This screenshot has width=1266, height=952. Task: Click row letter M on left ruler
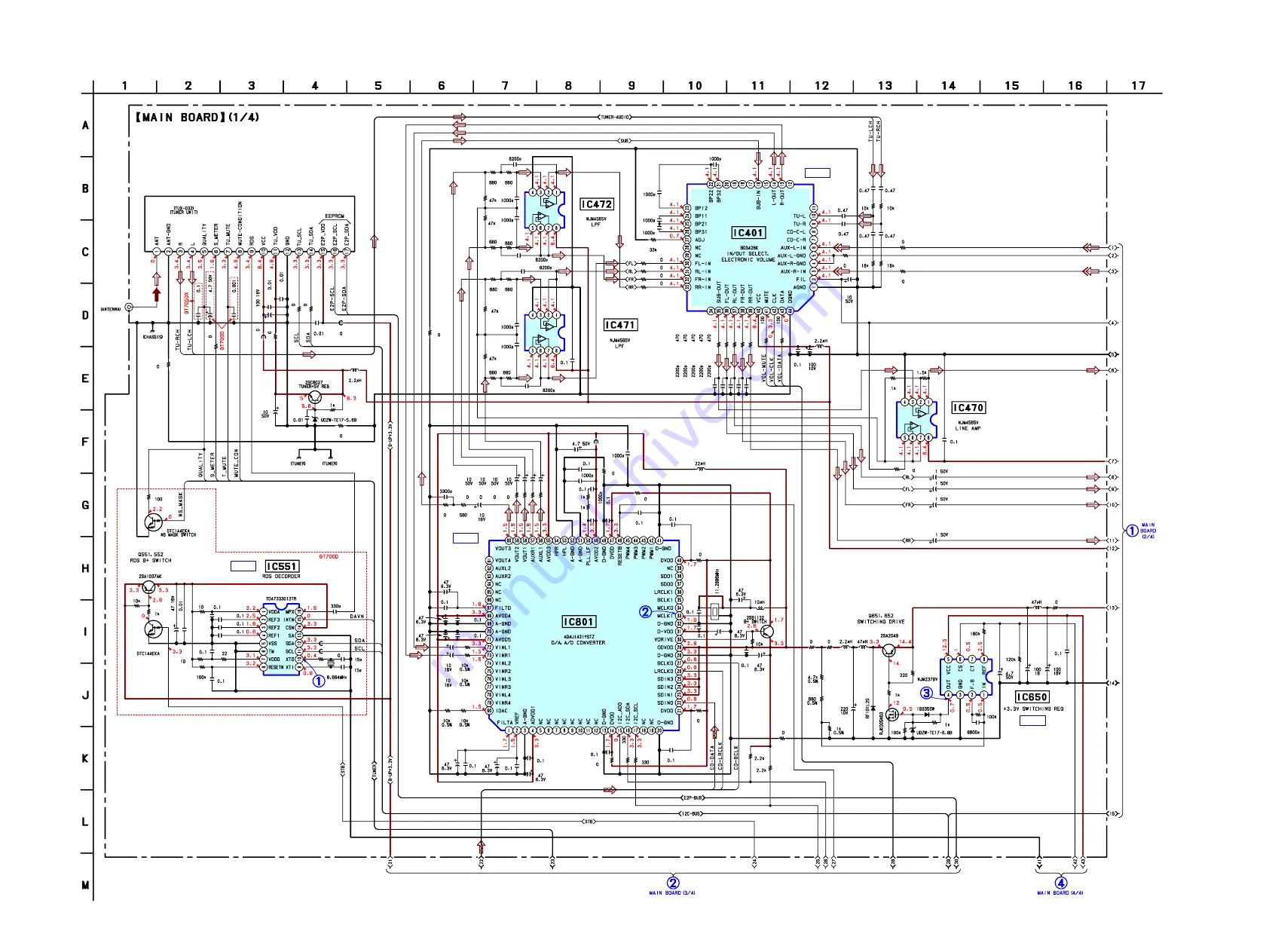pyautogui.click(x=85, y=885)
